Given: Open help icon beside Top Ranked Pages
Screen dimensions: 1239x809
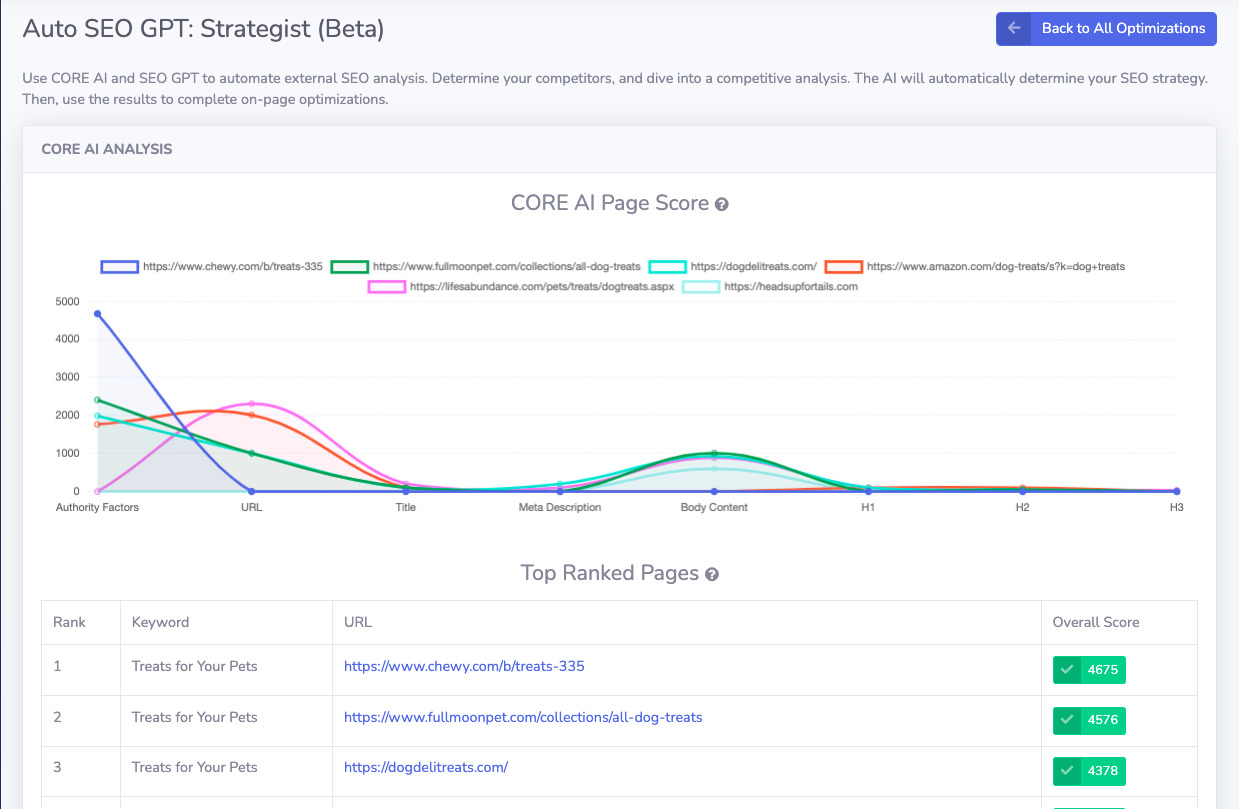Looking at the screenshot, I should coord(712,574).
